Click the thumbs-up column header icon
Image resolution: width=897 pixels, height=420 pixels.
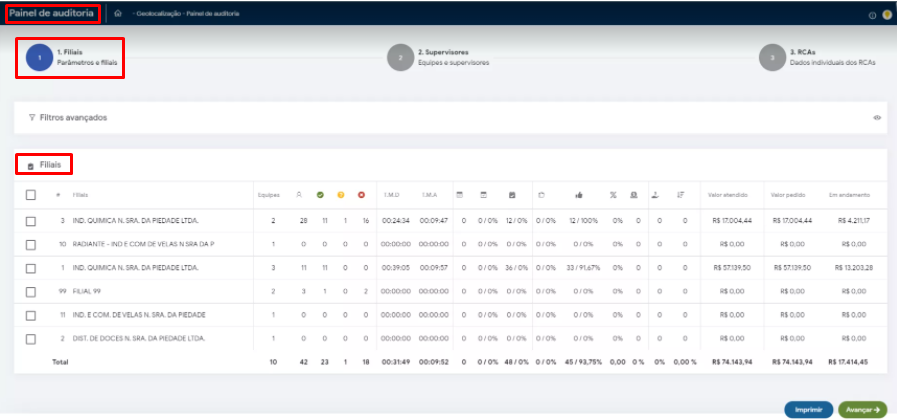580,194
